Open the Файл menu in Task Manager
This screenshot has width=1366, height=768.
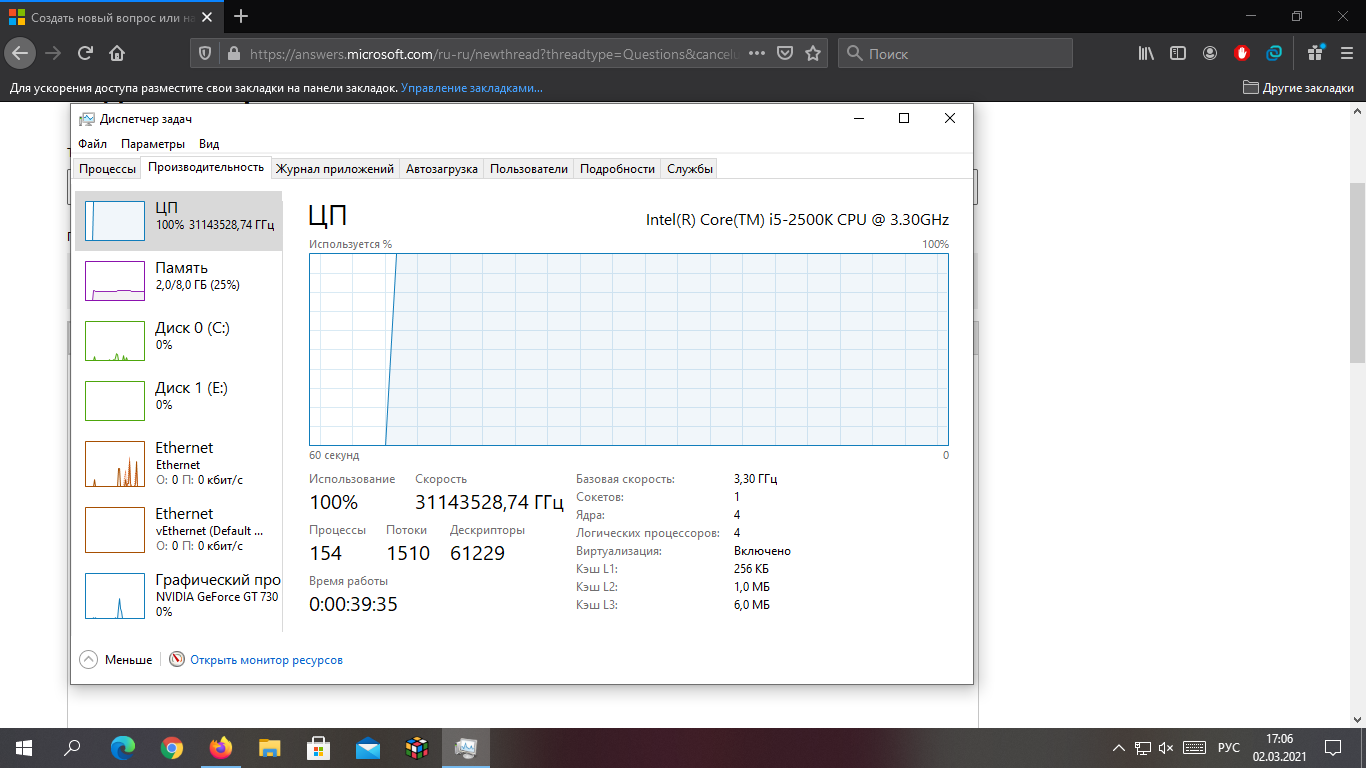pyautogui.click(x=92, y=144)
